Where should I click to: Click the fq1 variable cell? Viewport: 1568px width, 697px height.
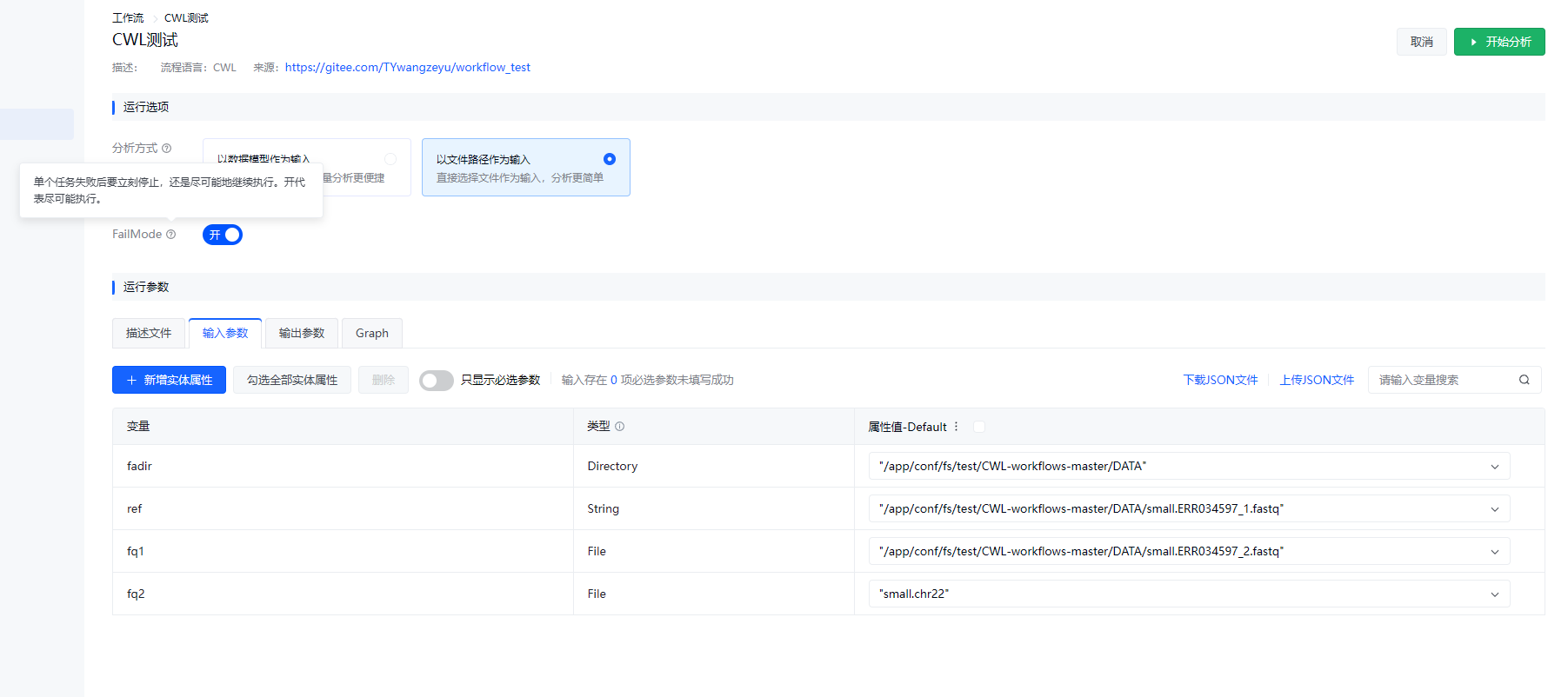(x=343, y=551)
